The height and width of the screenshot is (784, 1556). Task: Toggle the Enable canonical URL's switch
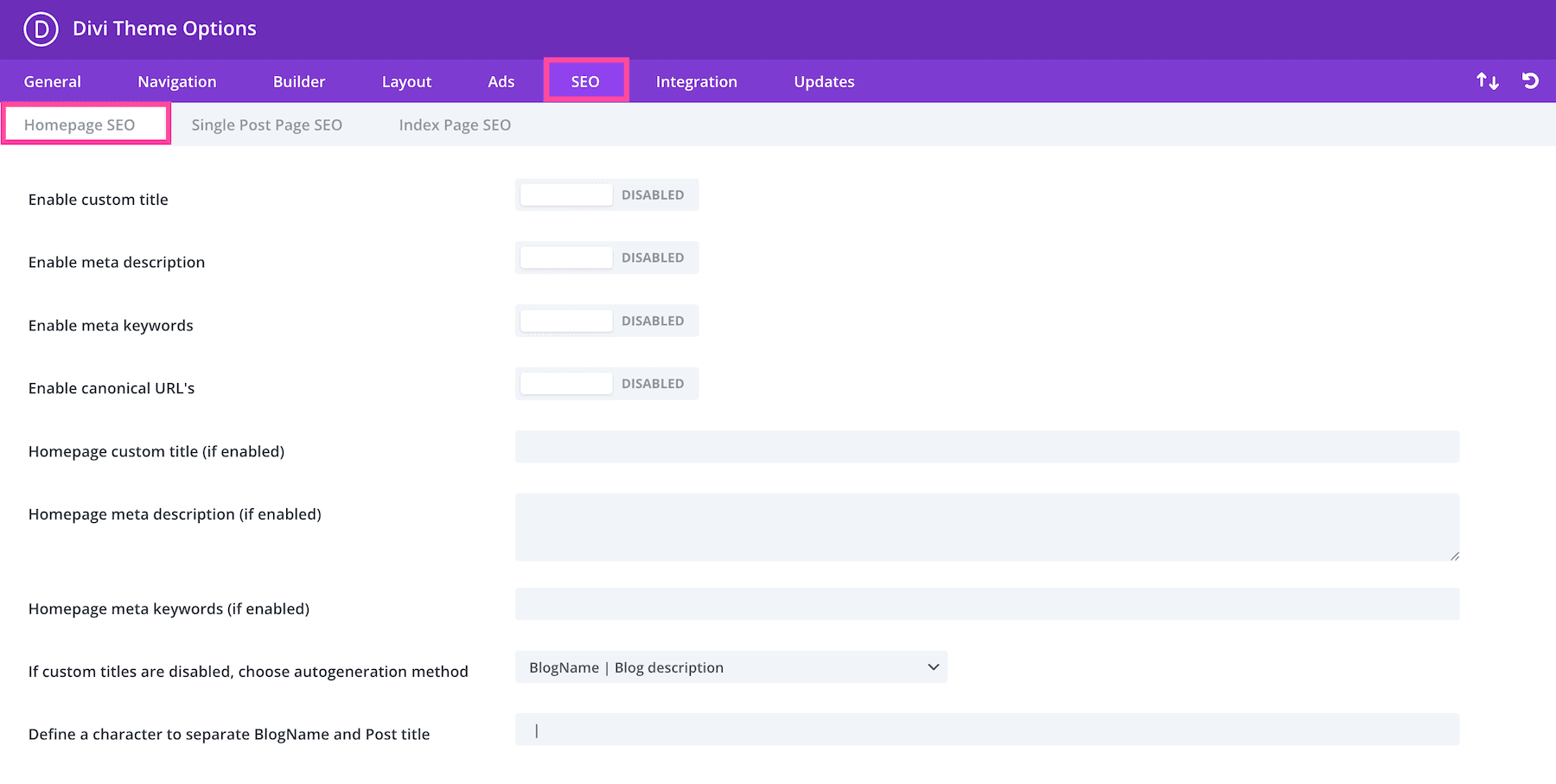606,384
